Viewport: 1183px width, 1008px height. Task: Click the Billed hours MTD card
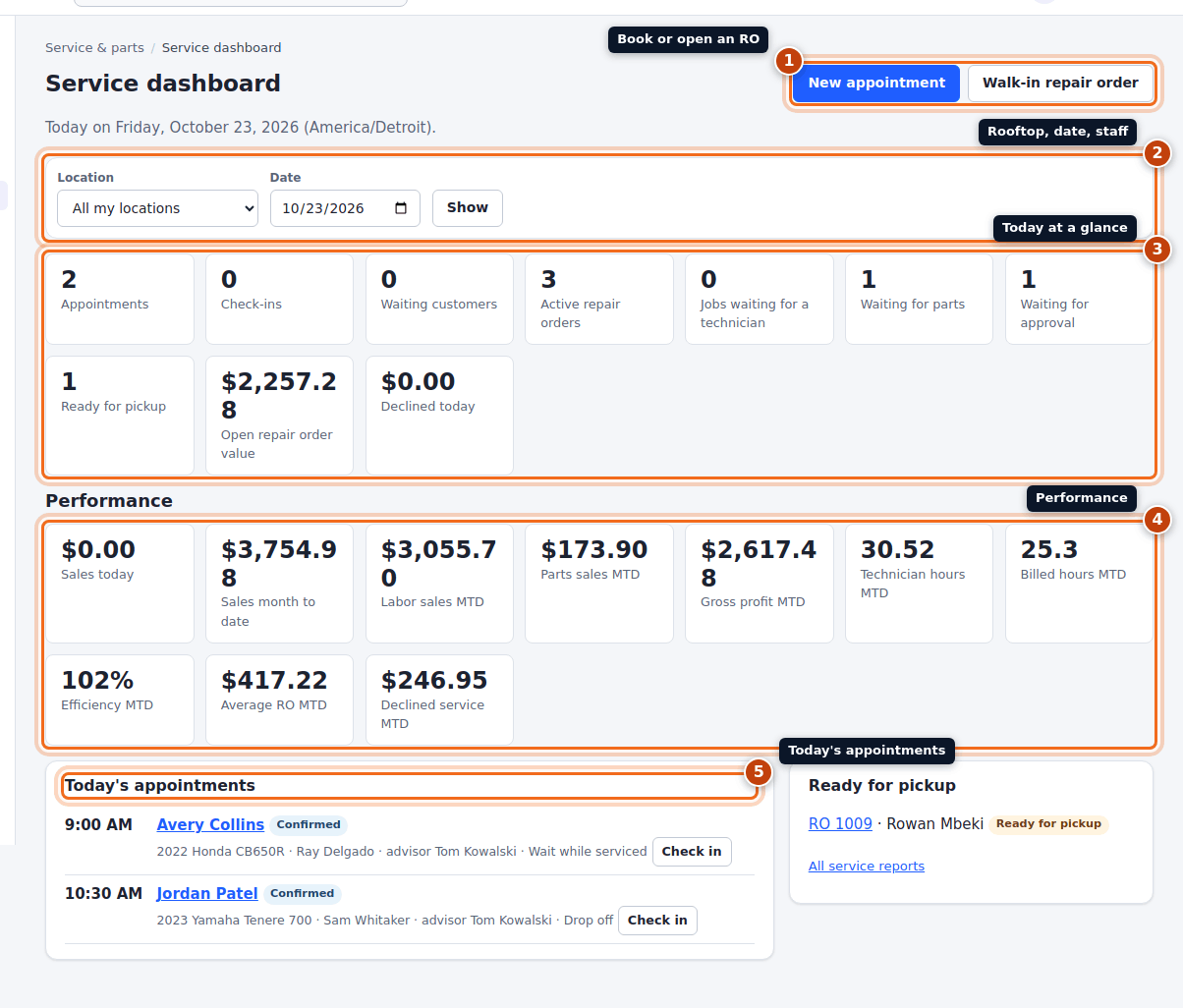coord(1079,584)
